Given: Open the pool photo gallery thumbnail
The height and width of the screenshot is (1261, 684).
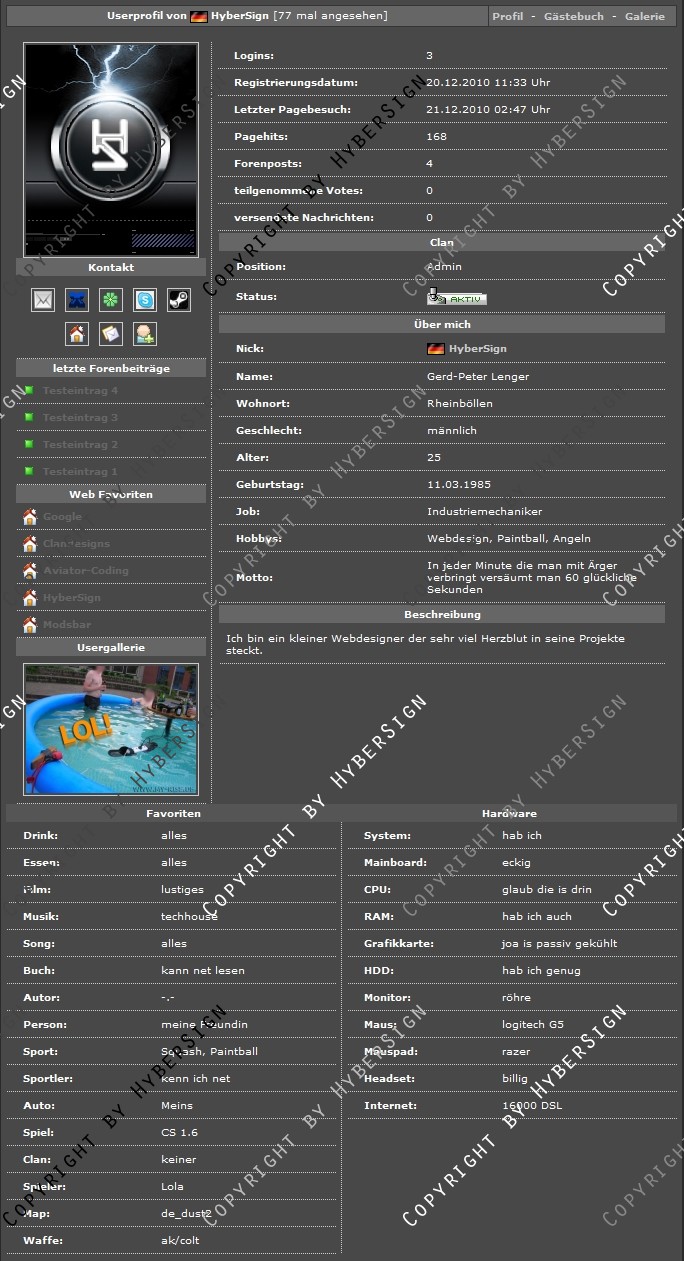Looking at the screenshot, I should point(111,729).
